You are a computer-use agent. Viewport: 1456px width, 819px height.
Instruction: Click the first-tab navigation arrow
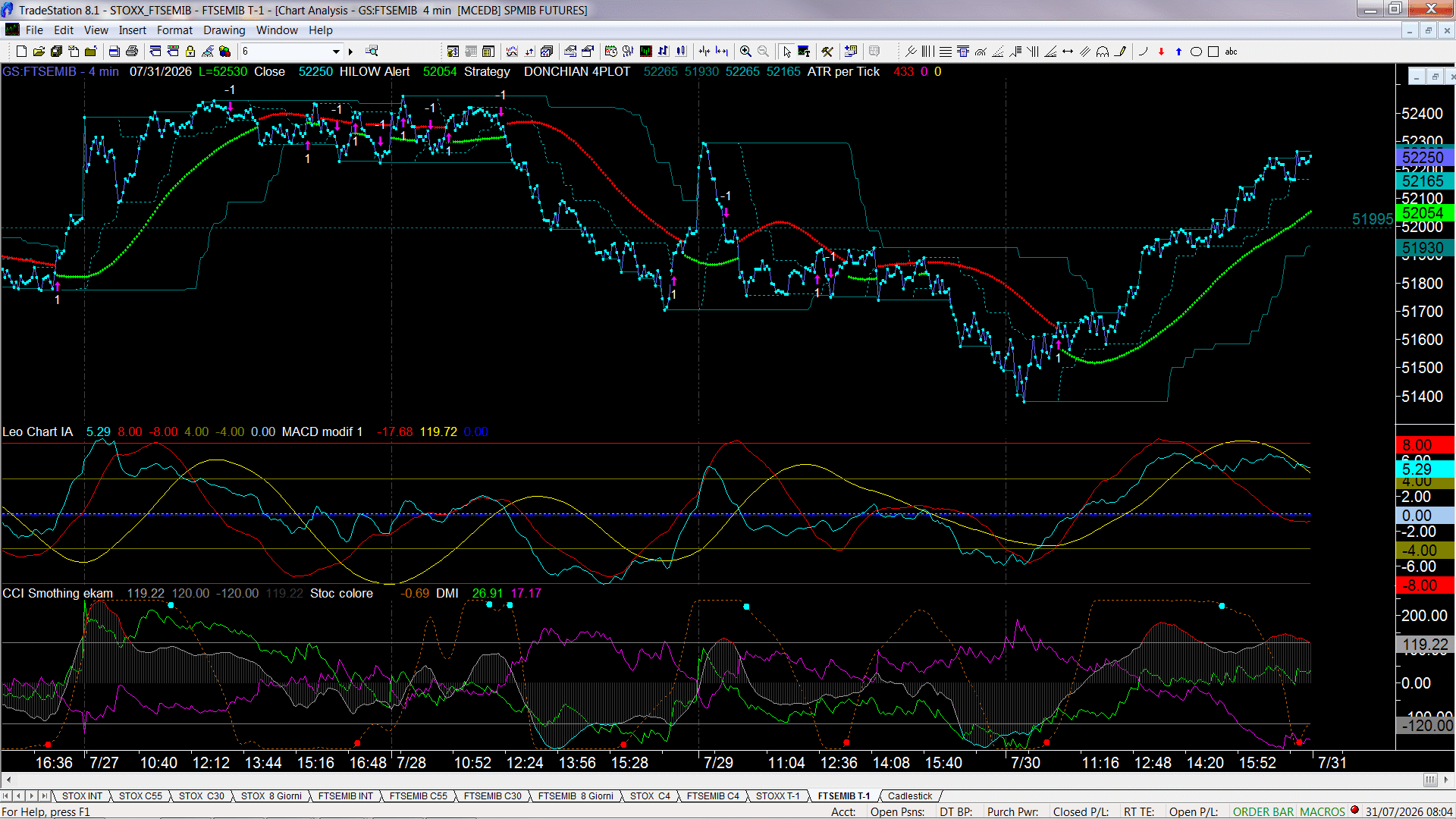pyautogui.click(x=7, y=796)
